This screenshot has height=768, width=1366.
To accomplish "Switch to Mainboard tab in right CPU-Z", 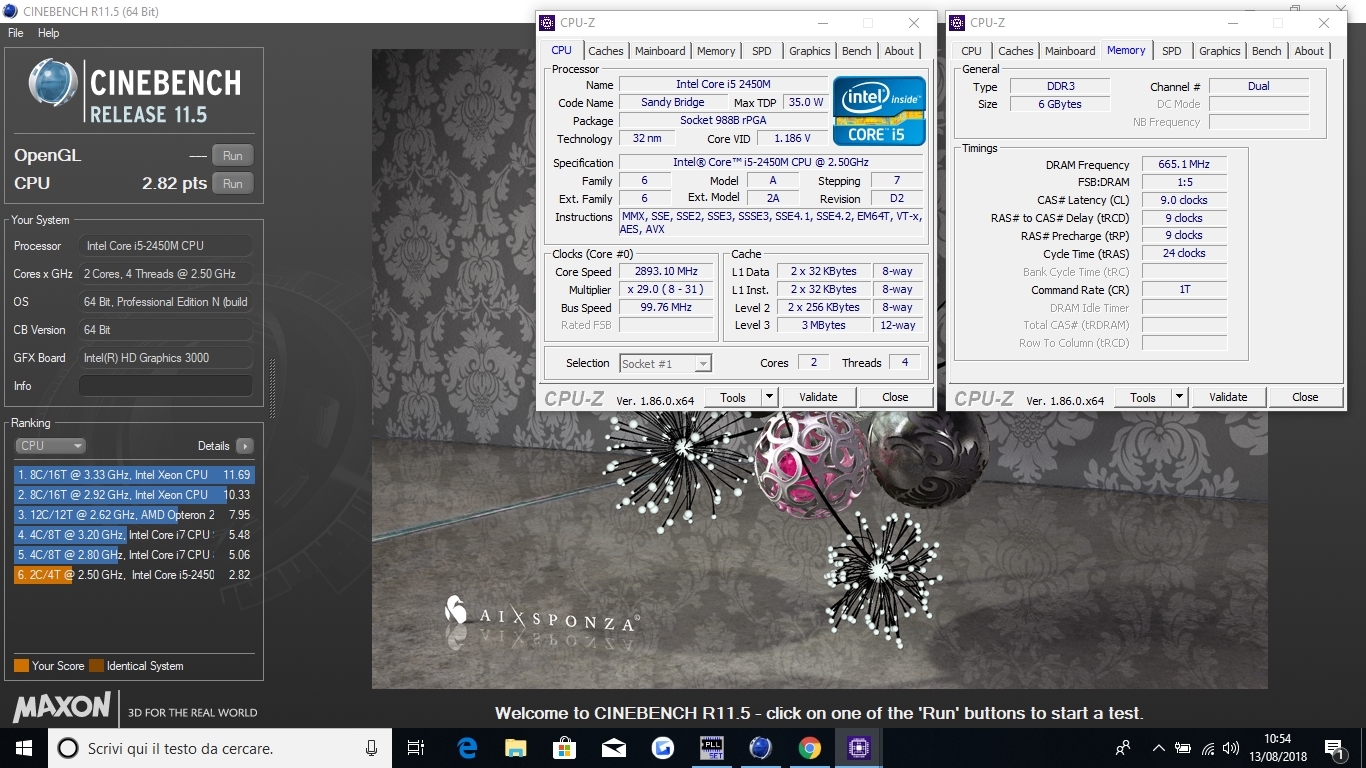I will (x=1070, y=51).
